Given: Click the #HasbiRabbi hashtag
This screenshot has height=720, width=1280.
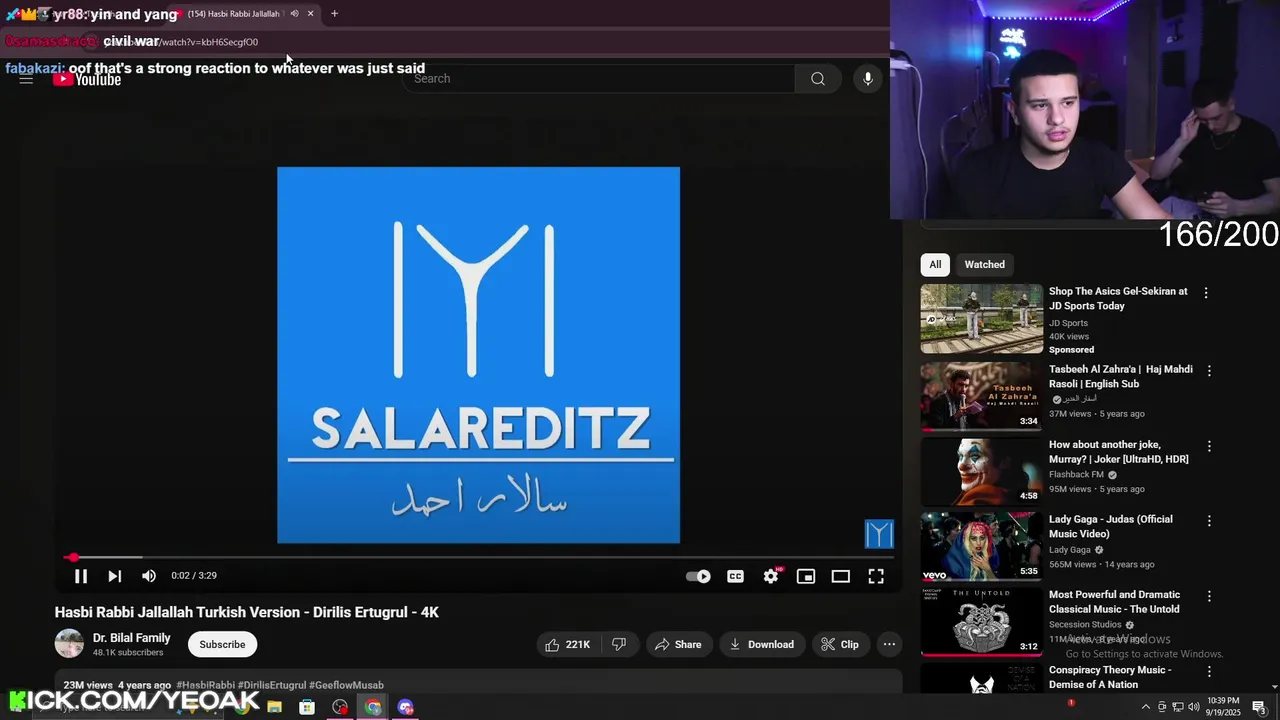Looking at the screenshot, I should pyautogui.click(x=205, y=686).
